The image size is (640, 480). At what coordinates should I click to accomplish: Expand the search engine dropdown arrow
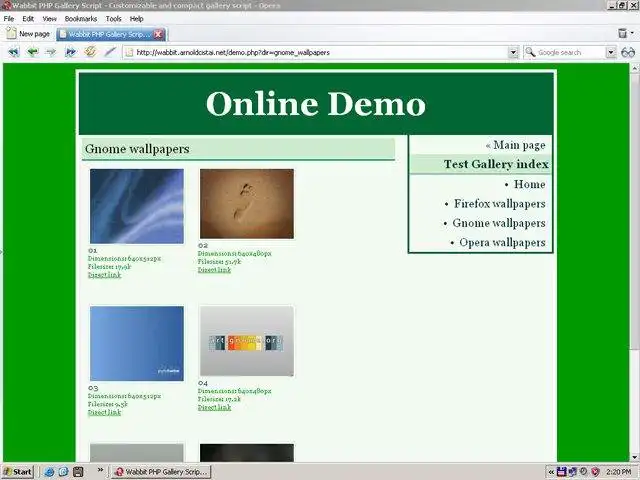click(x=611, y=52)
